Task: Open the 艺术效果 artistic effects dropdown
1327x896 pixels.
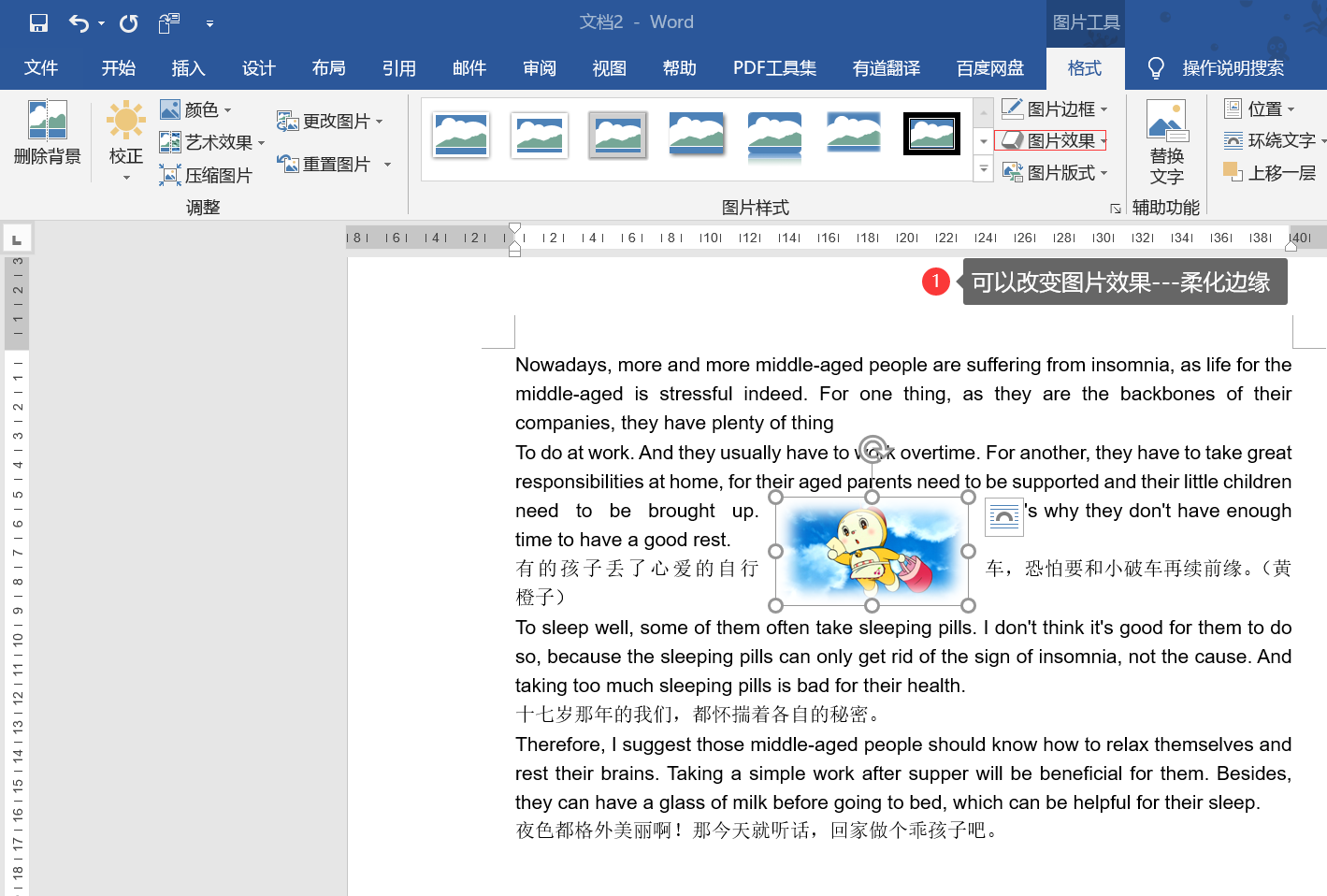Action: pos(212,142)
